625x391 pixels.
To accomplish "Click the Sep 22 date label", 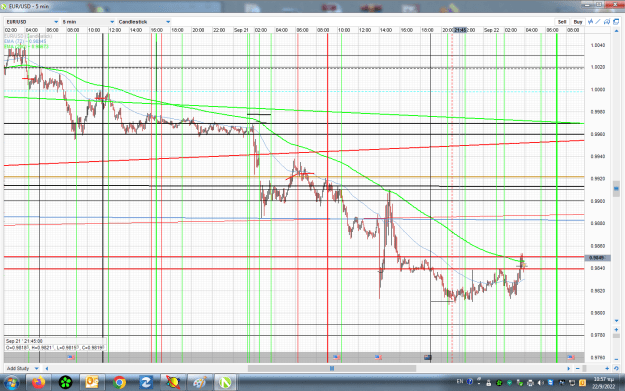I will tap(491, 30).
